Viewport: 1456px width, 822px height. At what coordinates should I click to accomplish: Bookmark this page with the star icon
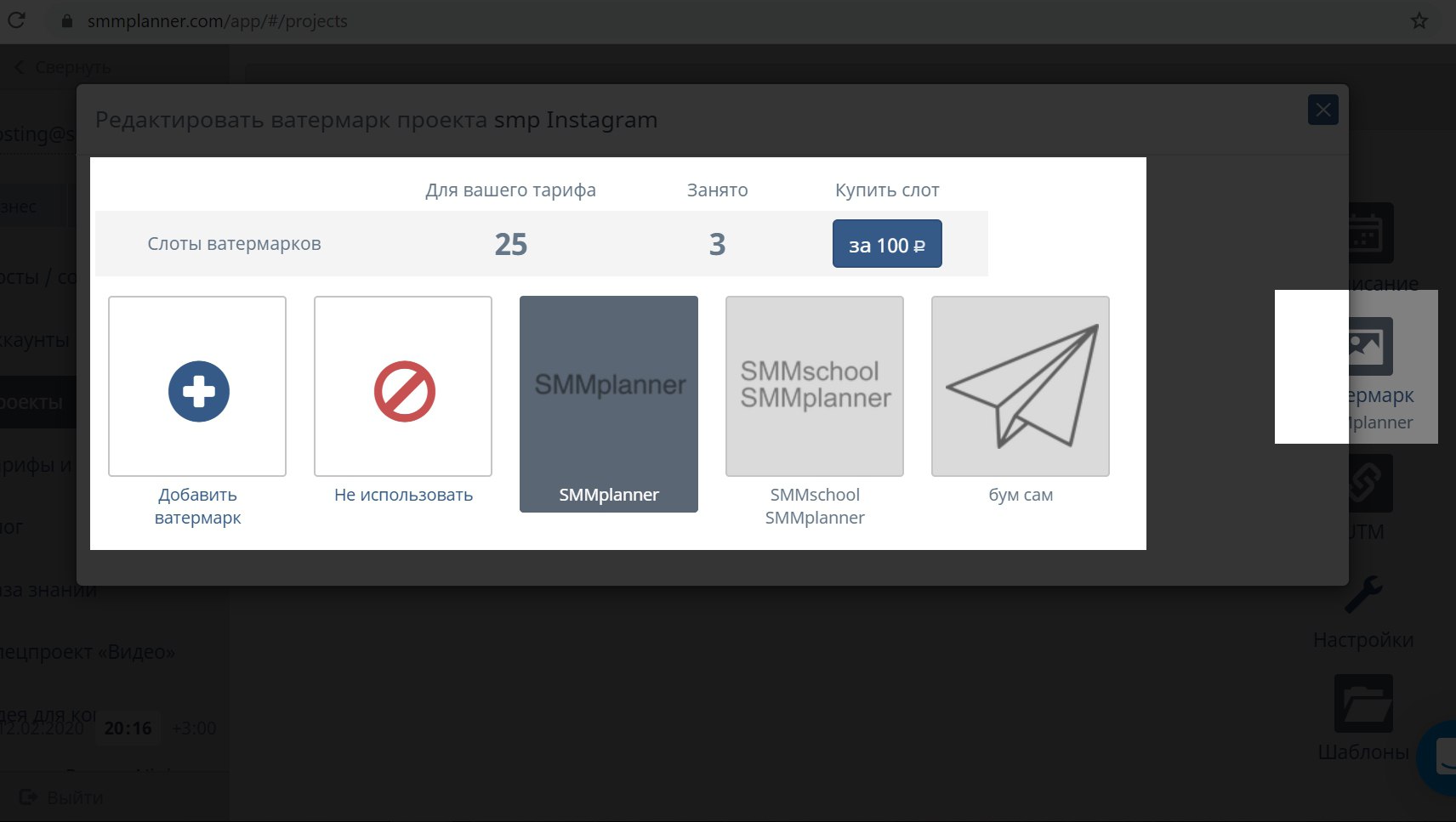click(1419, 20)
